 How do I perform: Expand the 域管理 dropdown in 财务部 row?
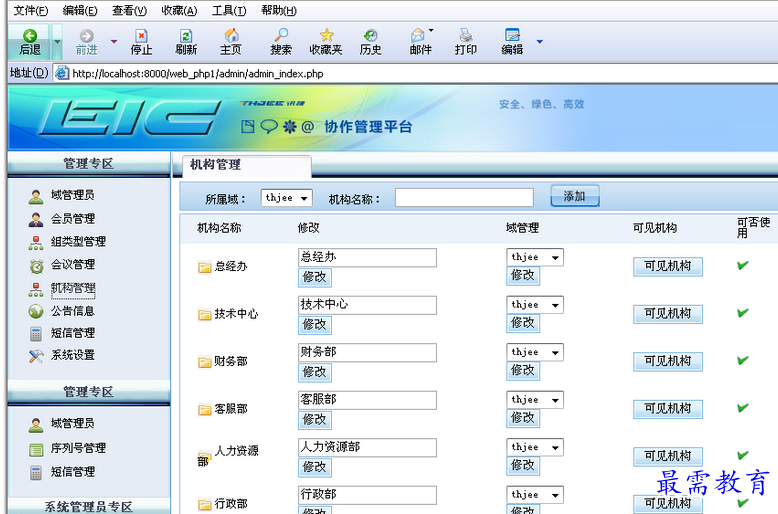534,352
